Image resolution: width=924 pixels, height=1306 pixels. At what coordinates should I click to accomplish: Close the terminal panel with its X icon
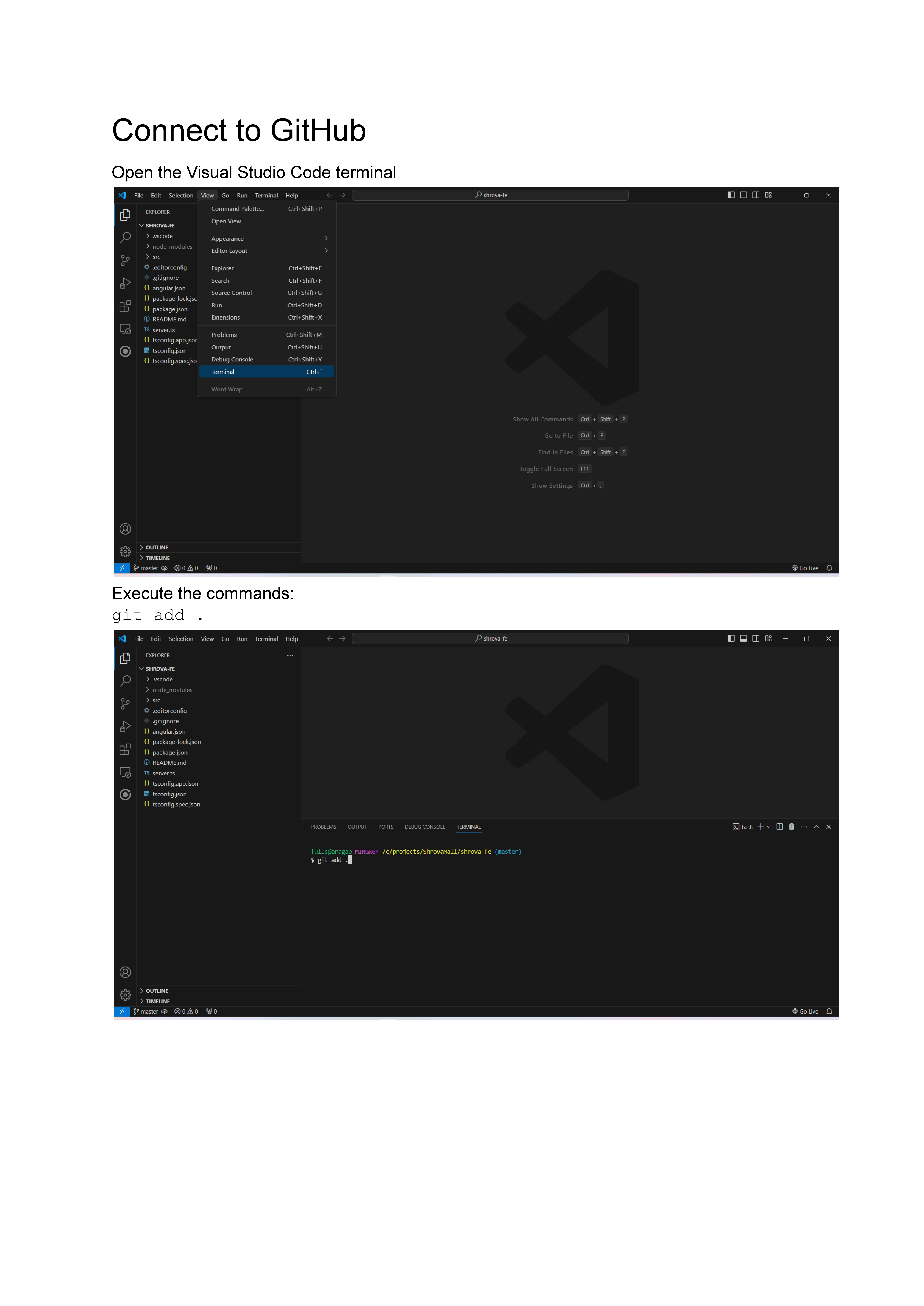[829, 827]
